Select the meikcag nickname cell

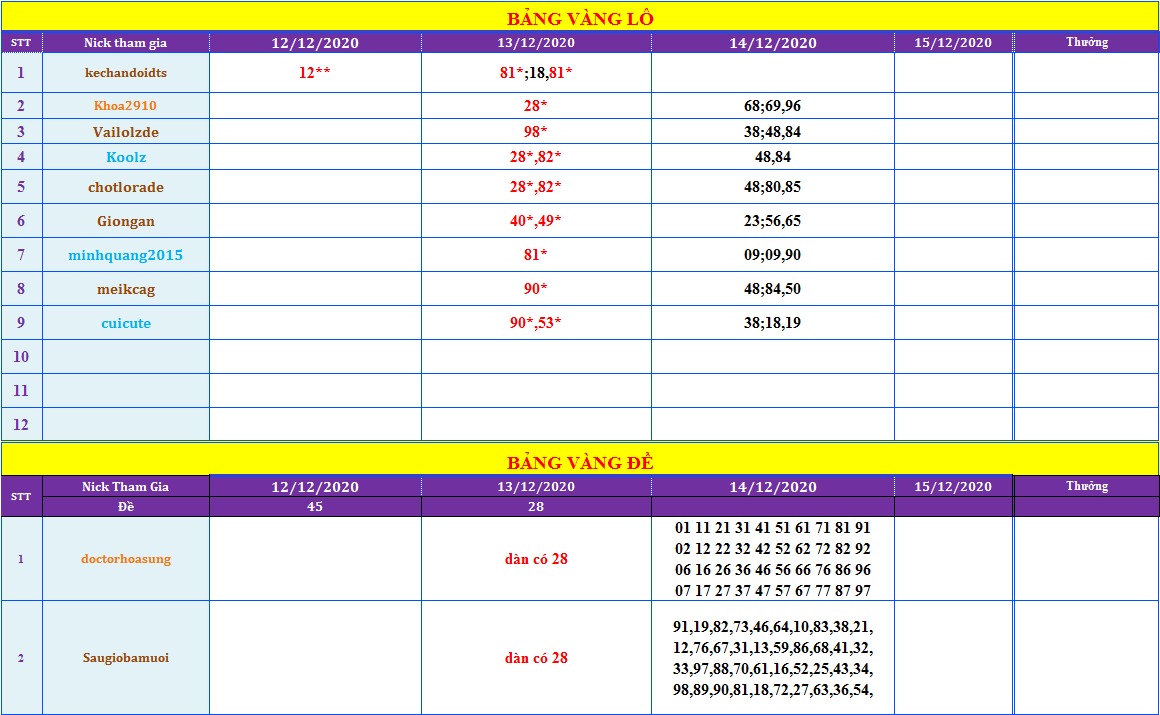[x=126, y=289]
